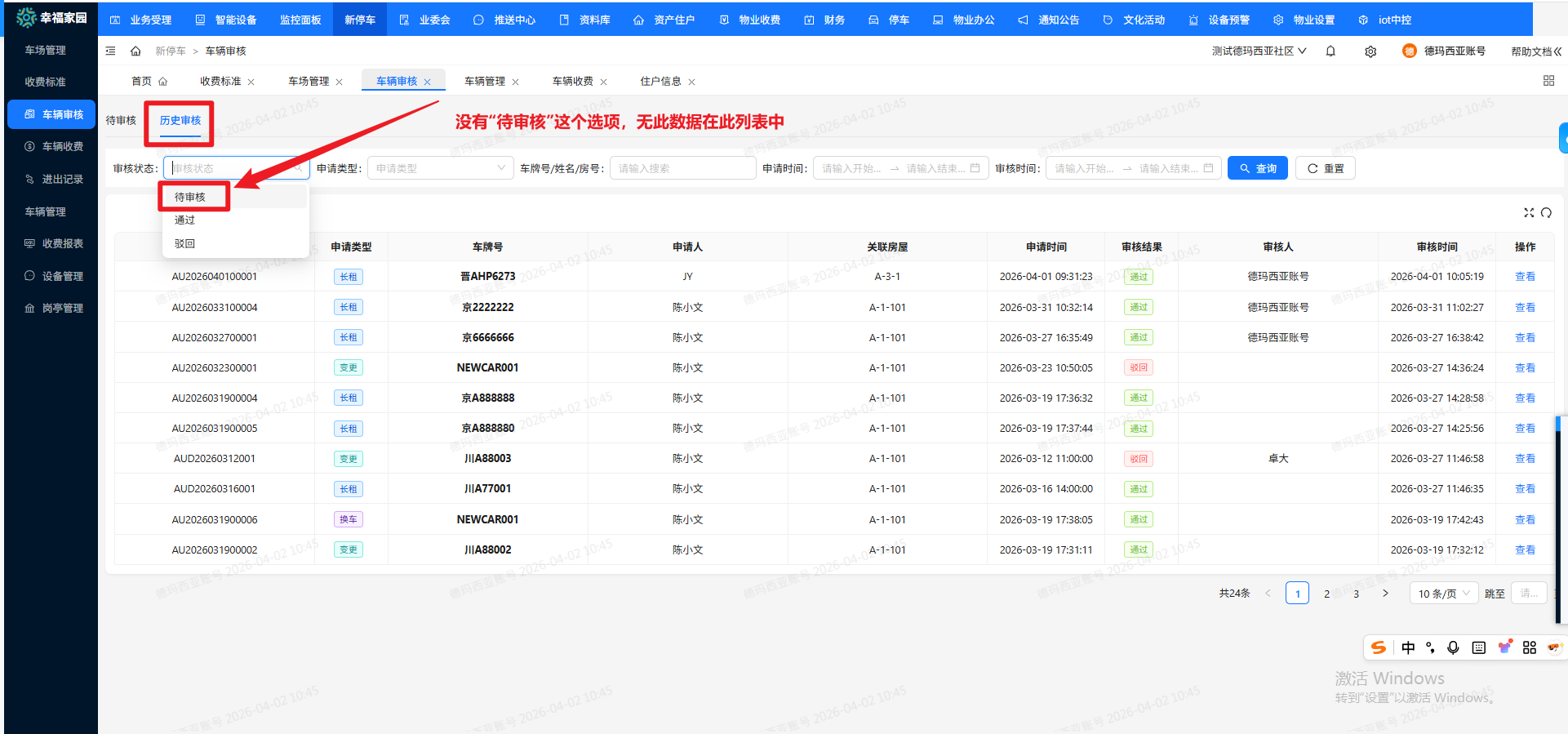Screen dimensions: 1568x734
Task: Click the microphone icon in the IME toolbar
Action: tap(1453, 647)
